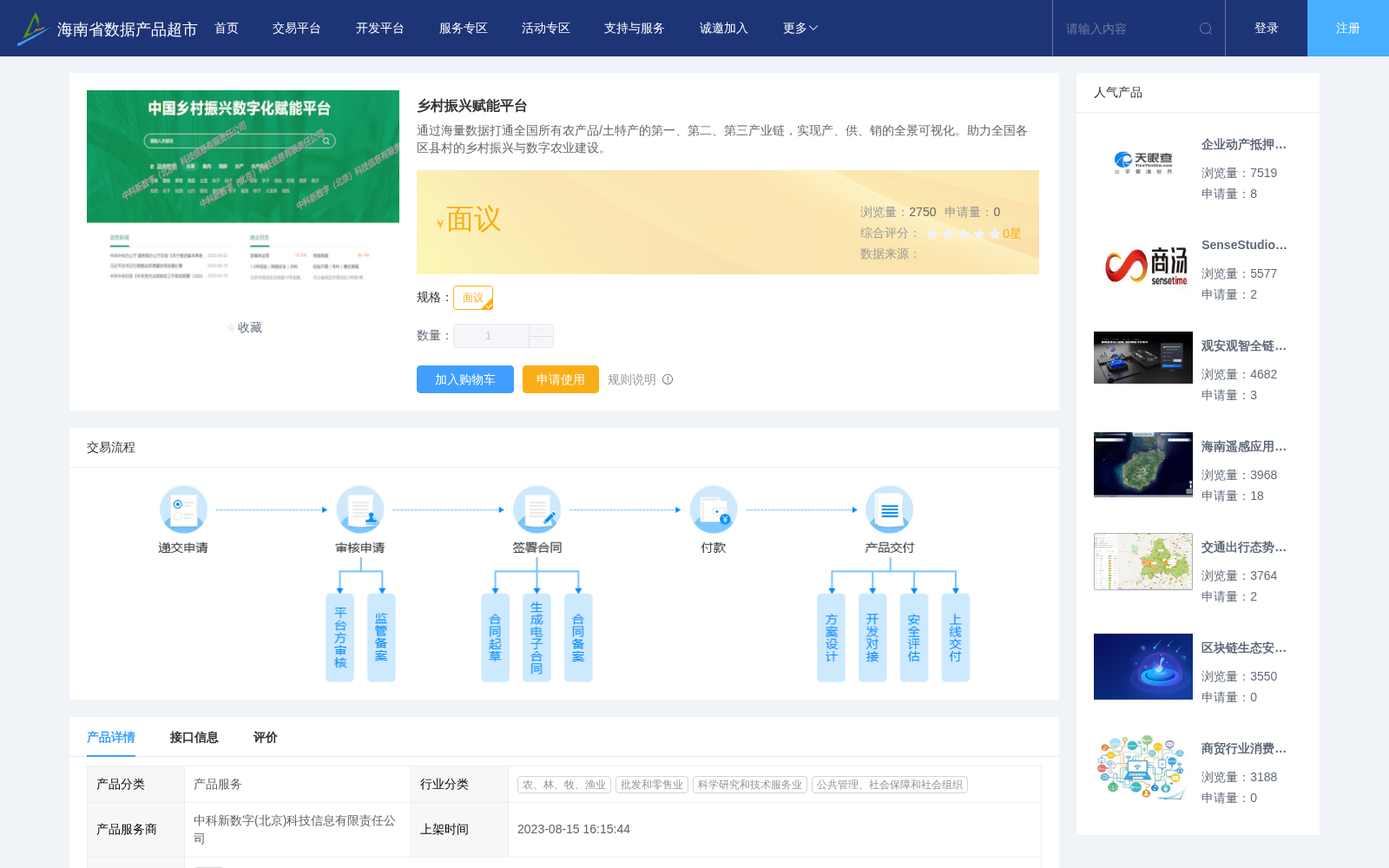This screenshot has width=1389, height=868.
Task: Click the 科学研究和技术服务业 industry tag
Action: pyautogui.click(x=750, y=785)
